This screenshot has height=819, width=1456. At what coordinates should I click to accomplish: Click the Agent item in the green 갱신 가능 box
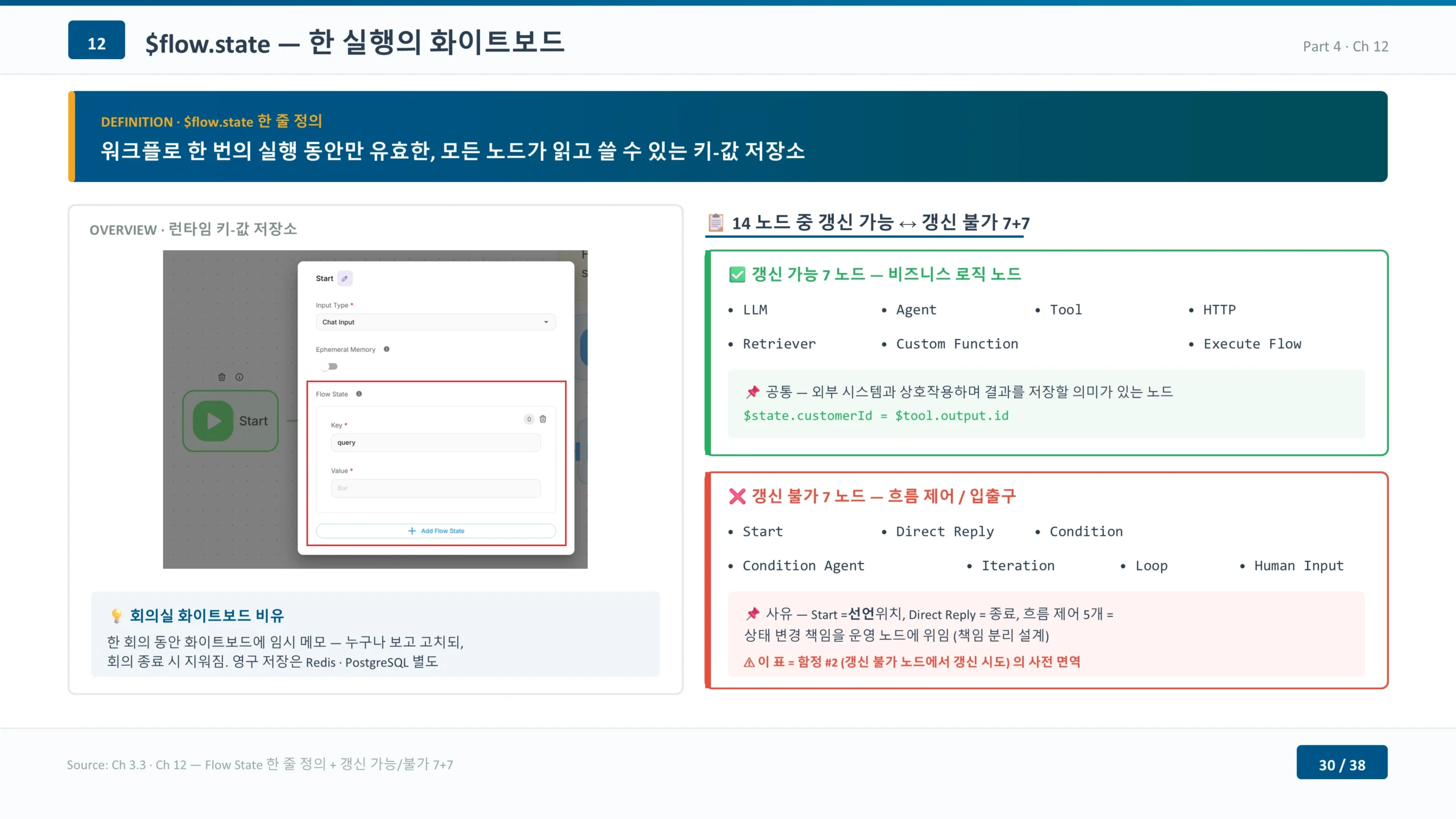(x=916, y=310)
